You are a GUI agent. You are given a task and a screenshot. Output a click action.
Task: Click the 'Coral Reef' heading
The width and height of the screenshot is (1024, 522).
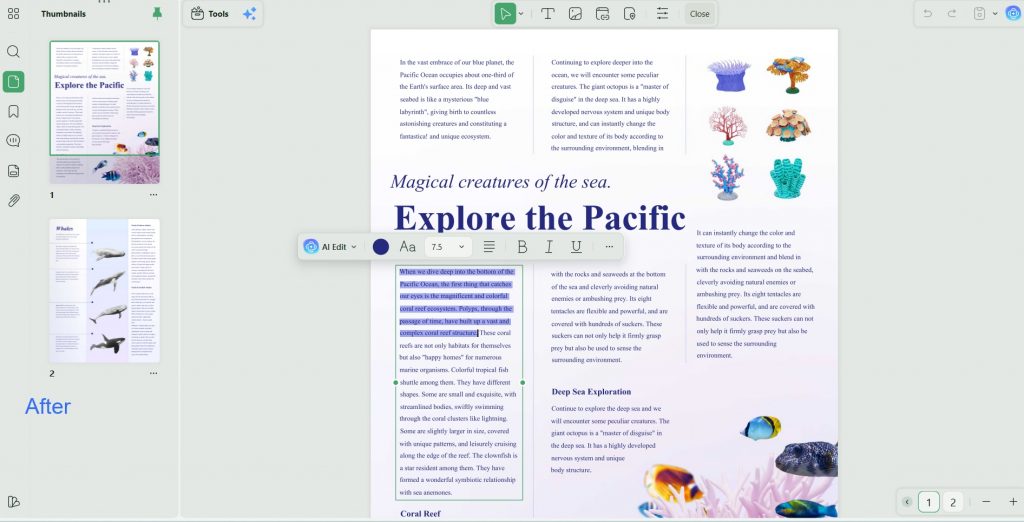[x=420, y=514]
